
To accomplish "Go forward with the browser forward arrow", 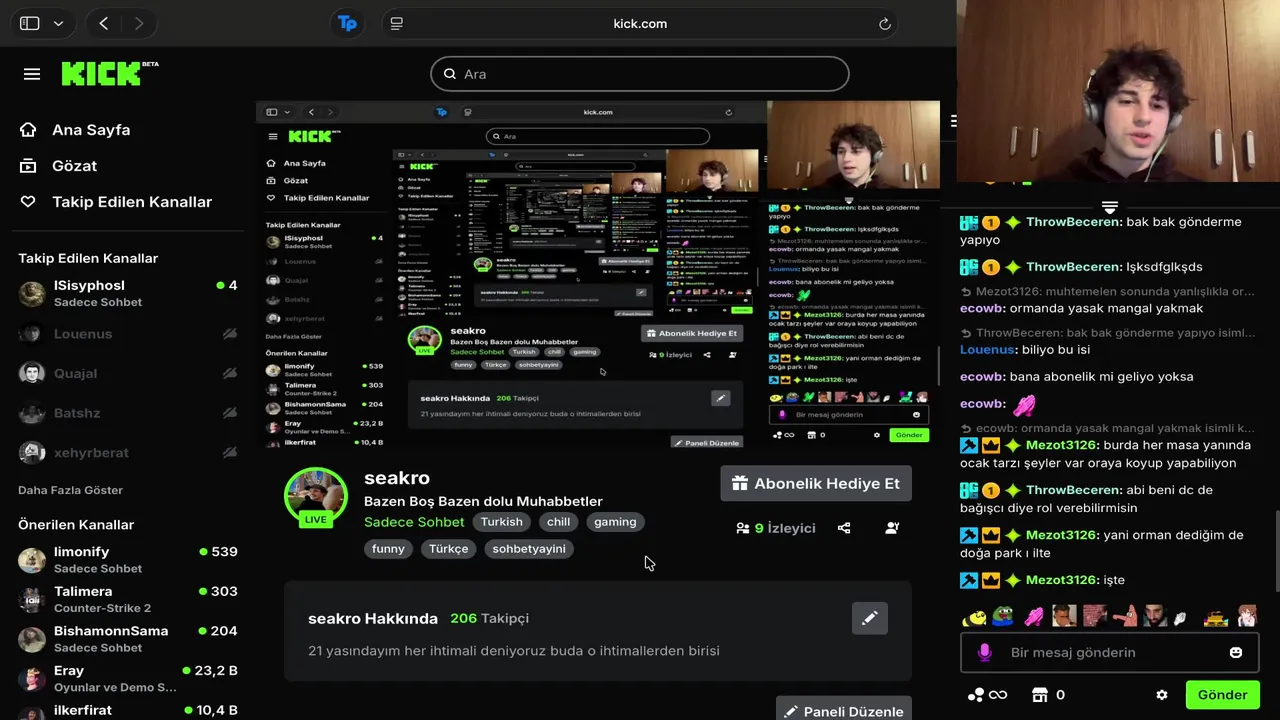I will coord(138,23).
